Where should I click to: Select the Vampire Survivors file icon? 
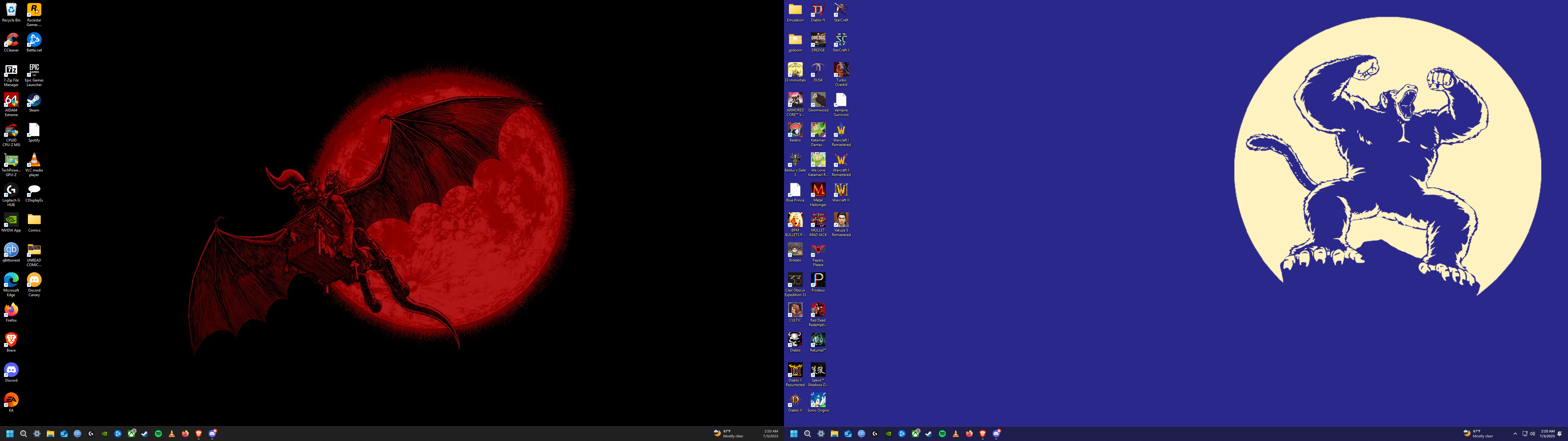(841, 105)
